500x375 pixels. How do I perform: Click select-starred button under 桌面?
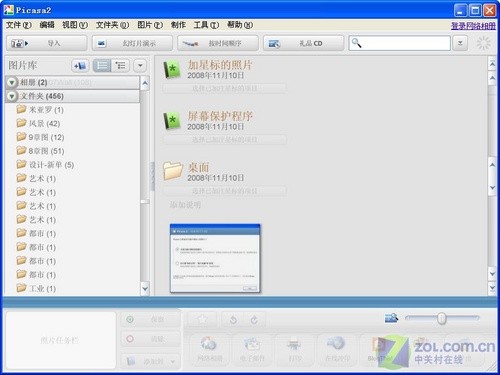[225, 191]
